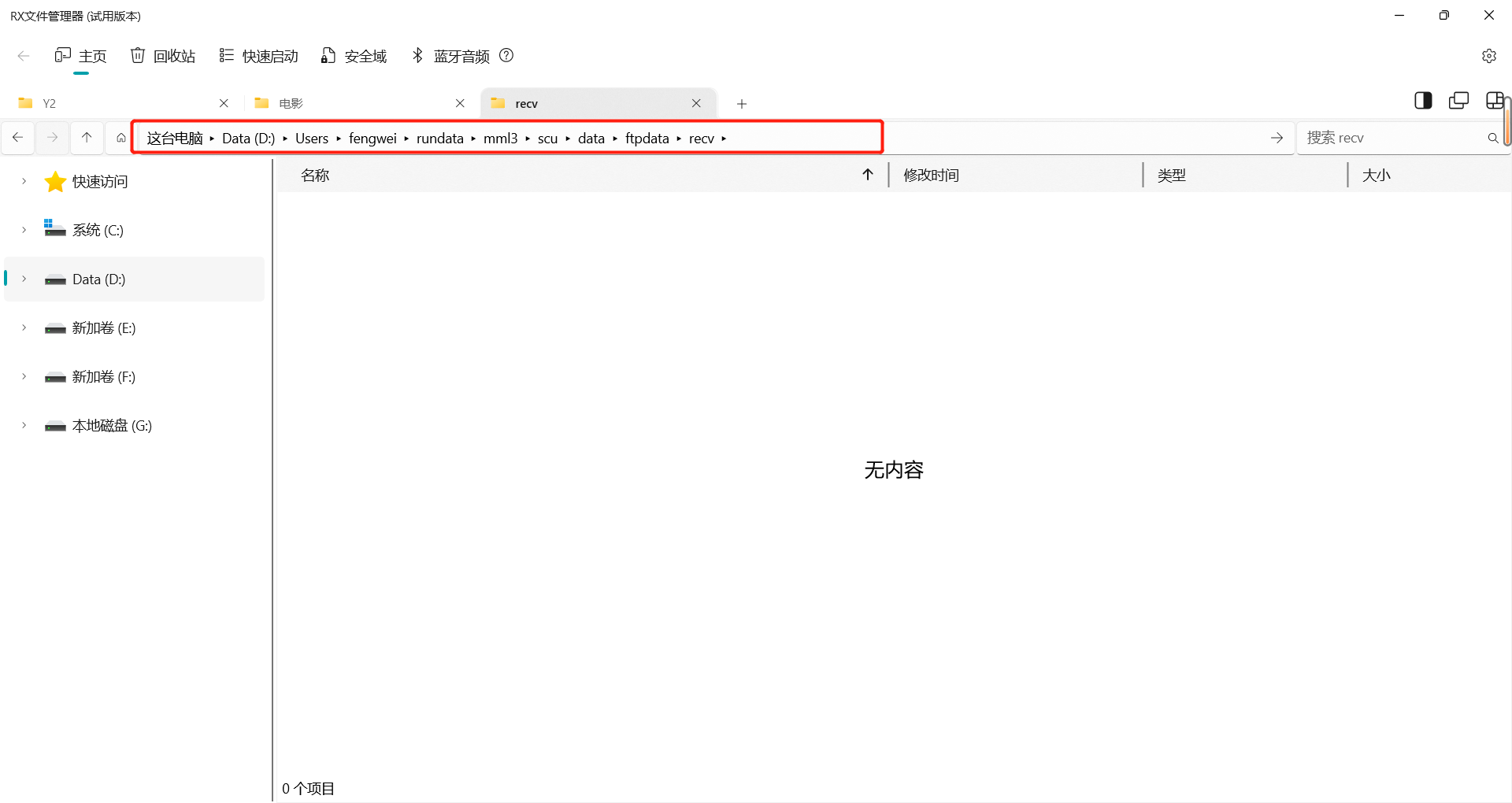Click the 搜索 recv search field
The image size is (1512, 803).
[x=1390, y=139]
